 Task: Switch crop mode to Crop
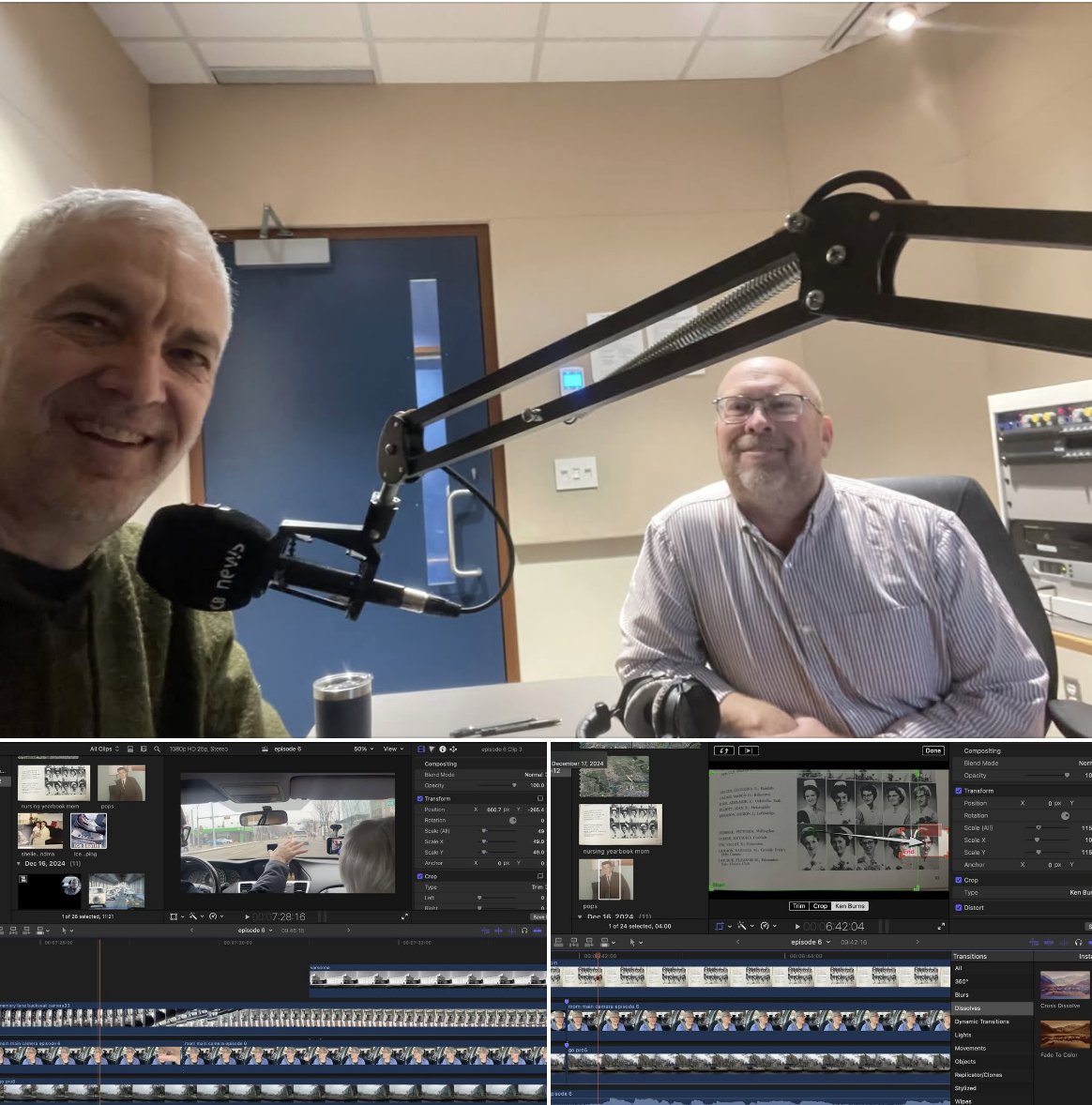point(820,906)
